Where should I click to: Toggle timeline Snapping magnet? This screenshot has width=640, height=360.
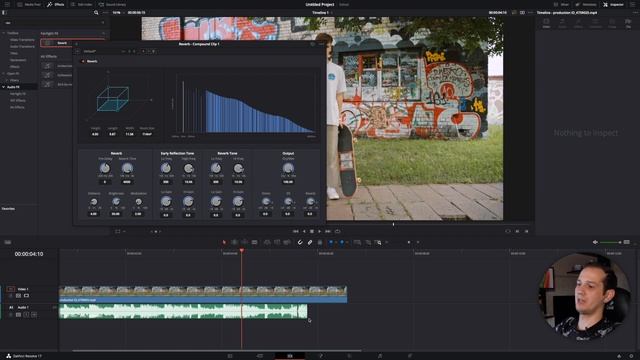pyautogui.click(x=300, y=242)
